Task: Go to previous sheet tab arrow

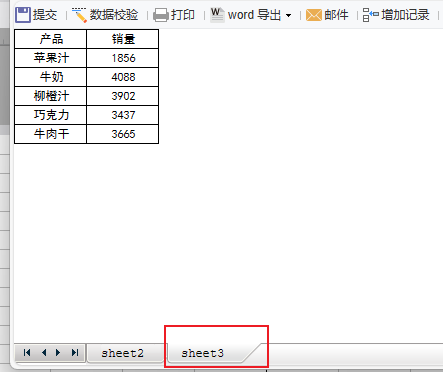Action: pyautogui.click(x=44, y=352)
